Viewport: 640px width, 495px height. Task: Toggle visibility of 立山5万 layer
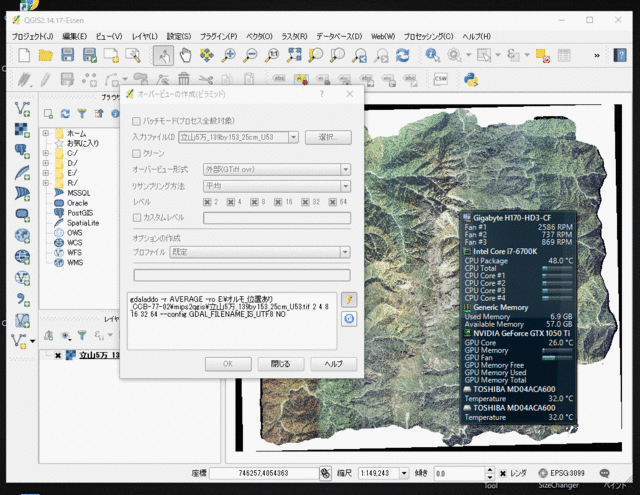point(58,355)
